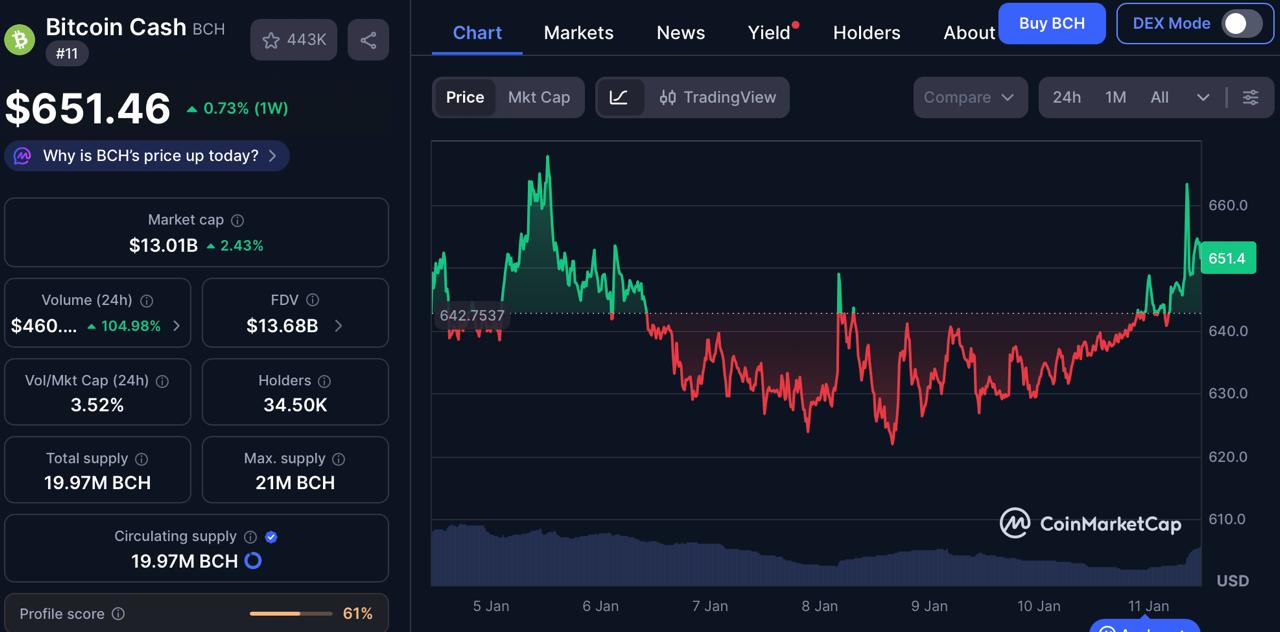Open the Compare dropdown
This screenshot has width=1280, height=632.
pyautogui.click(x=969, y=97)
